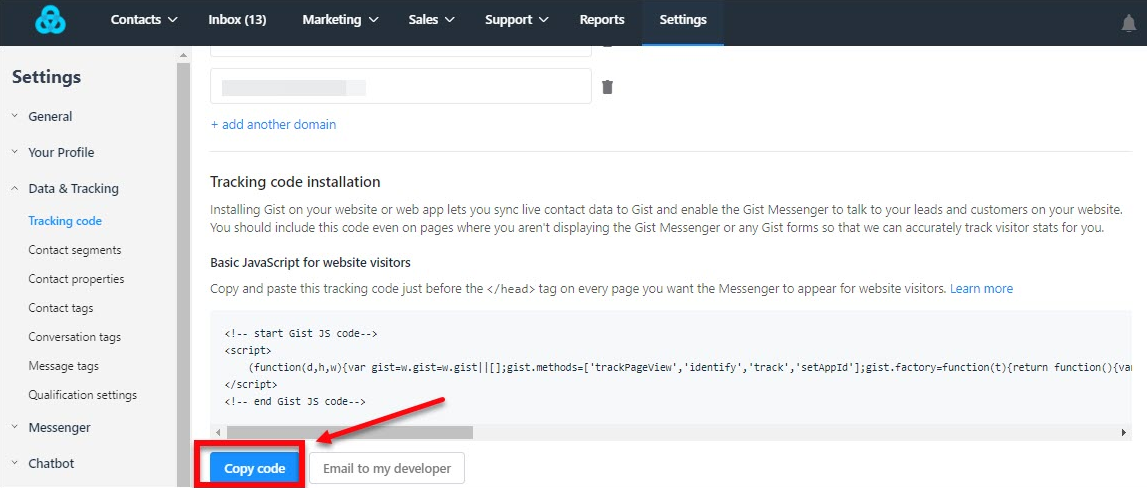Open the Contacts dropdown menu
The image size is (1147, 488).
click(144, 20)
